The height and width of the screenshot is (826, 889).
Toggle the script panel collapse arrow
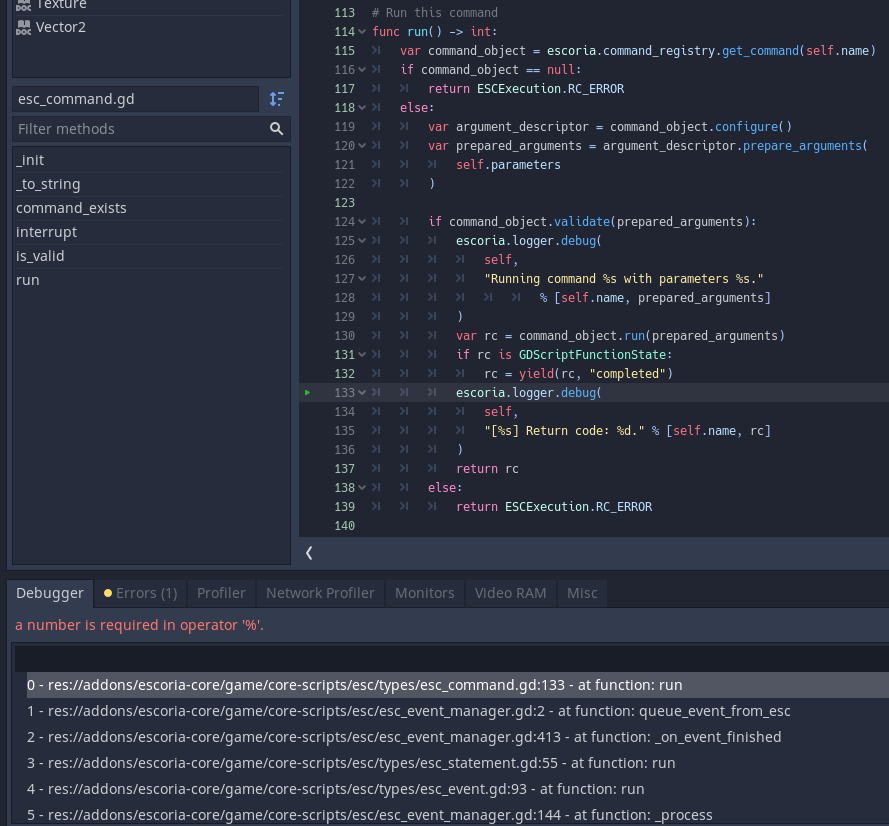pyautogui.click(x=309, y=553)
